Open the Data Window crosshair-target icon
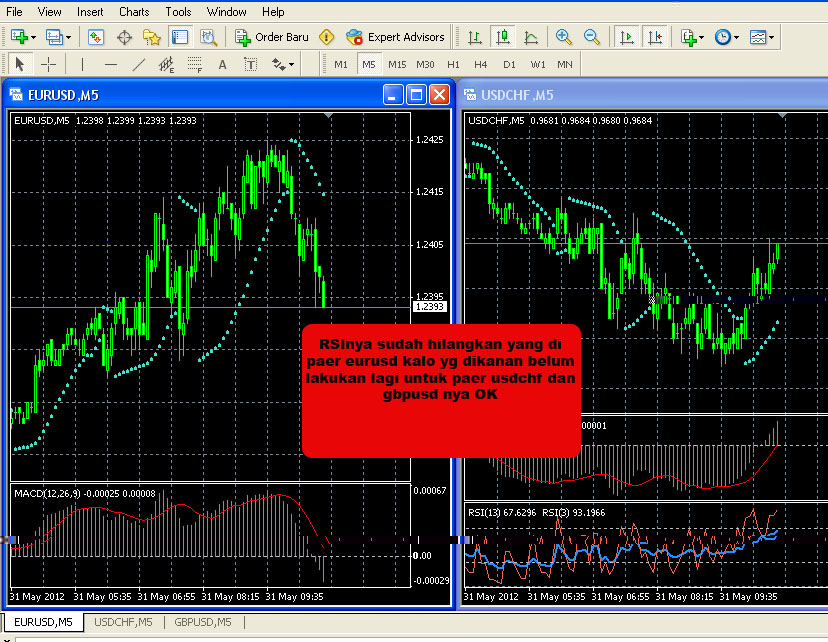 pos(124,37)
